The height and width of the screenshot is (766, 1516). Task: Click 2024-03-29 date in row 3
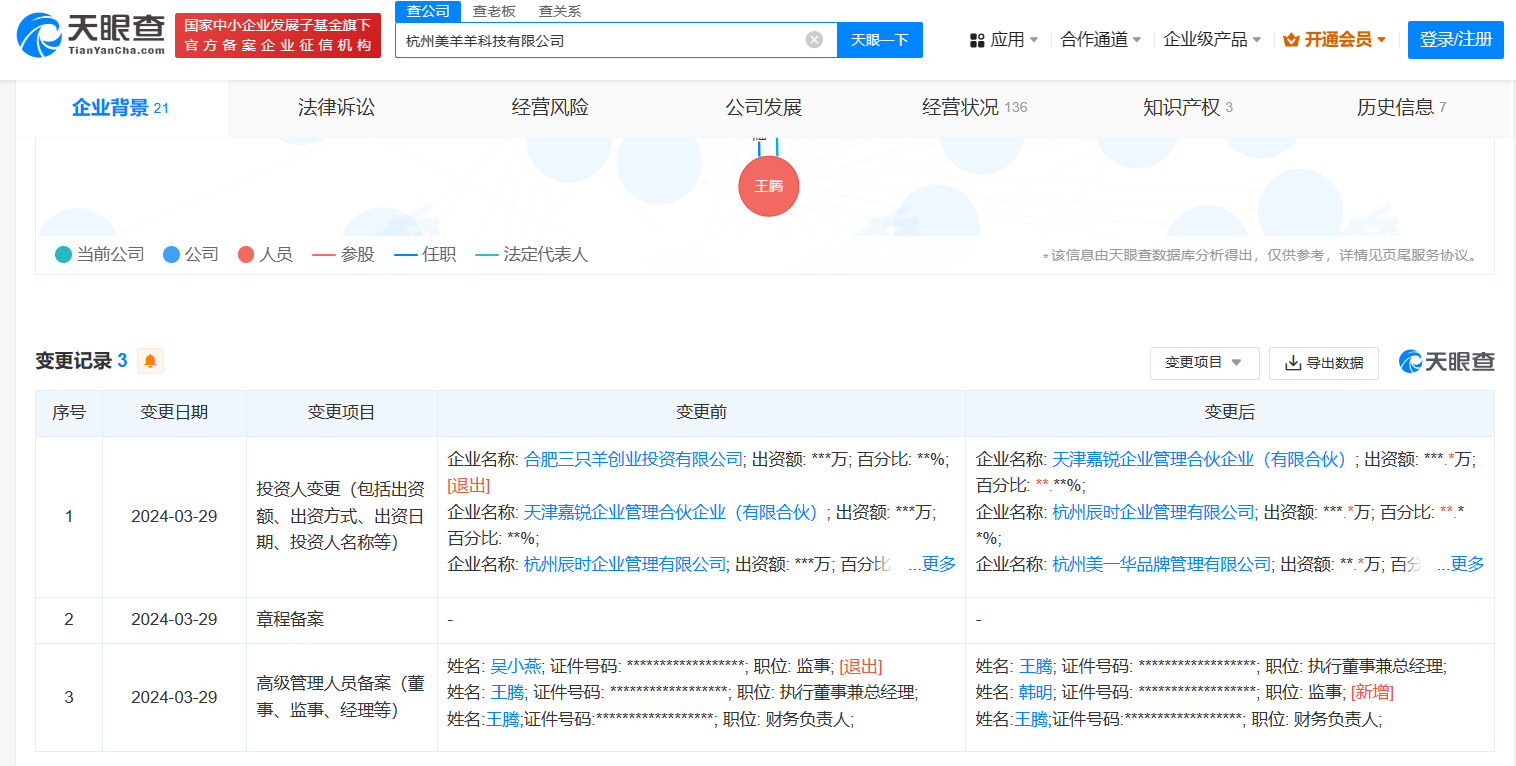tap(174, 697)
